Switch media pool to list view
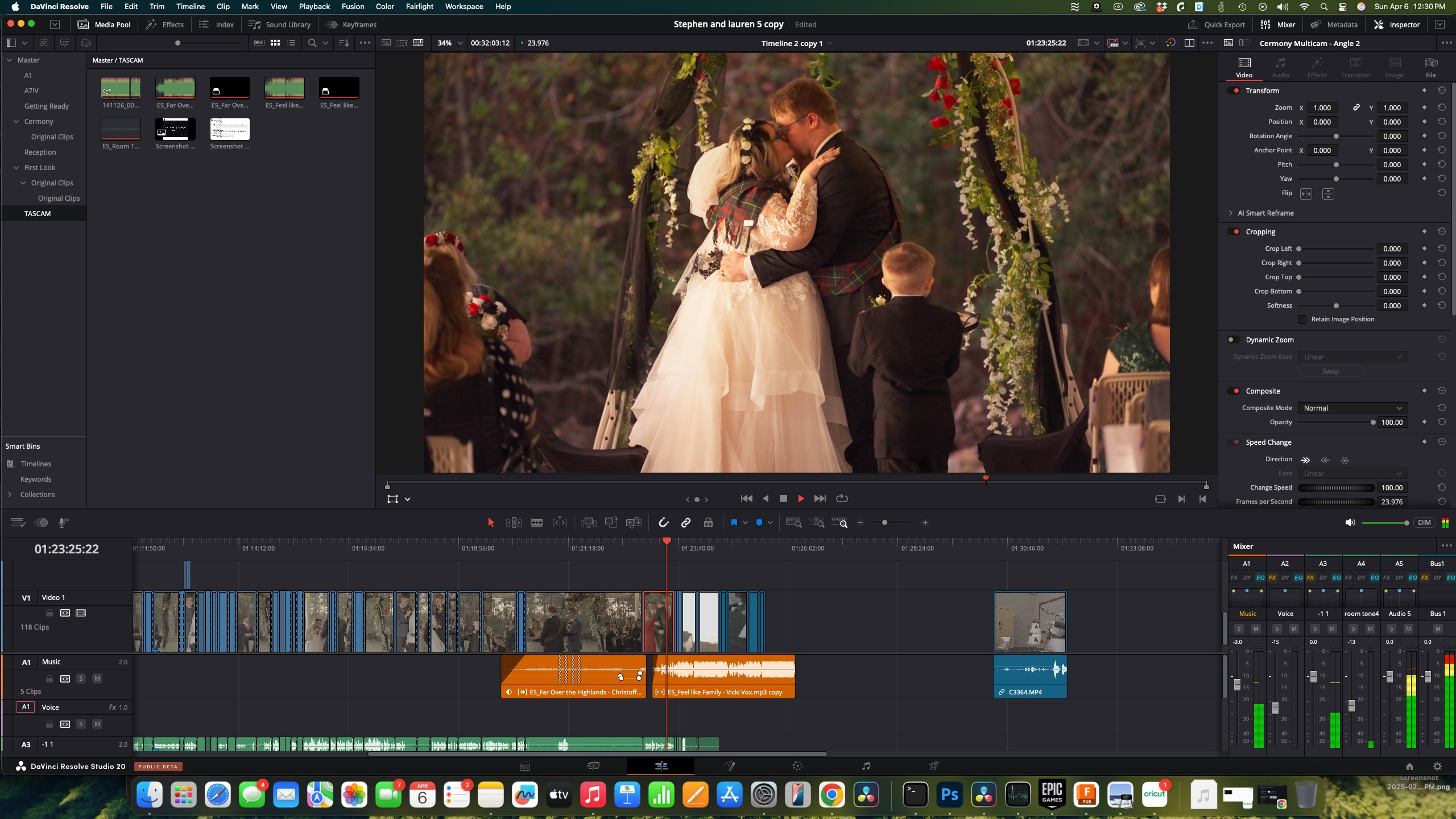1456x819 pixels. click(x=291, y=43)
